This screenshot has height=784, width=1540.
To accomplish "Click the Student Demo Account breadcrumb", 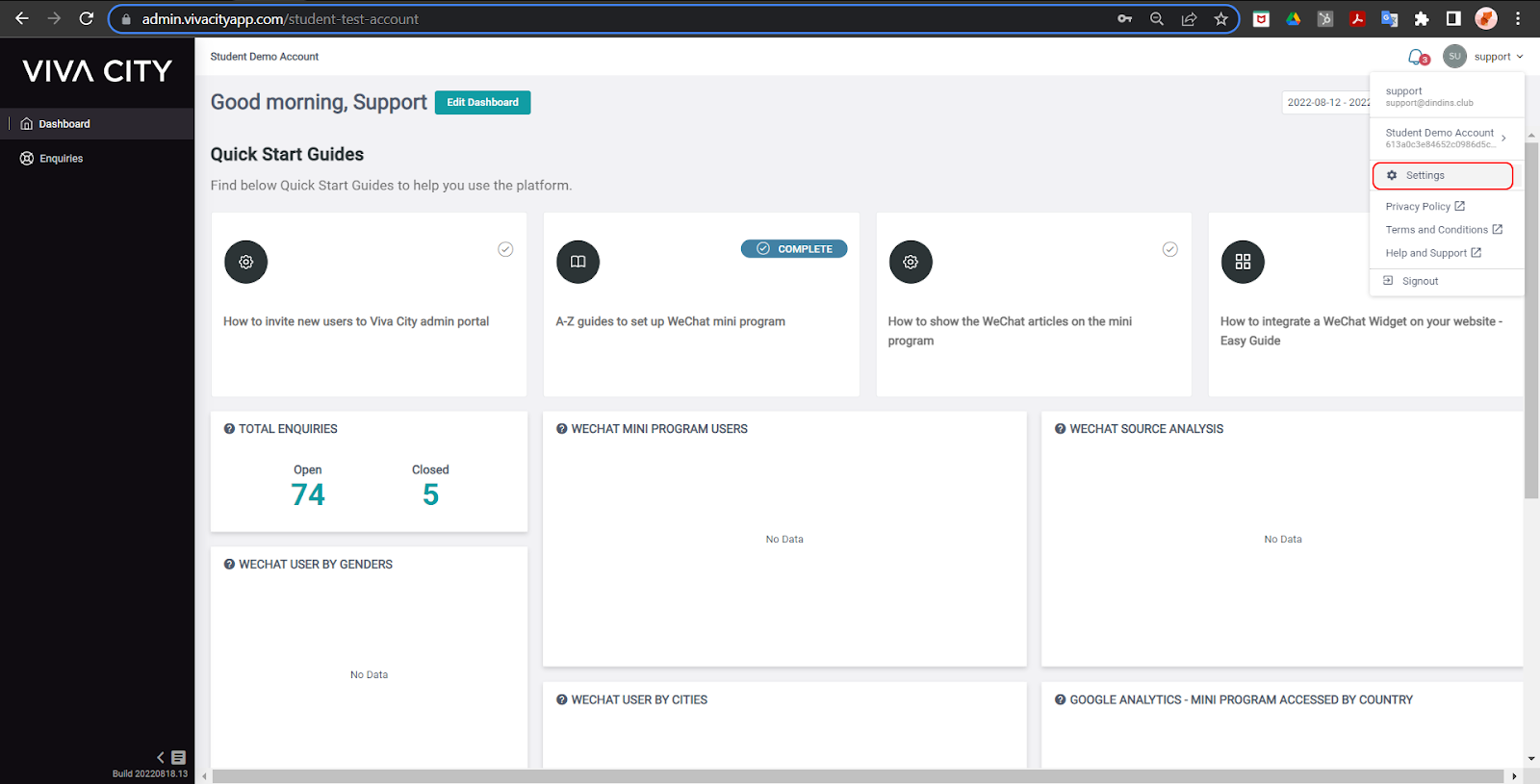I will [265, 57].
